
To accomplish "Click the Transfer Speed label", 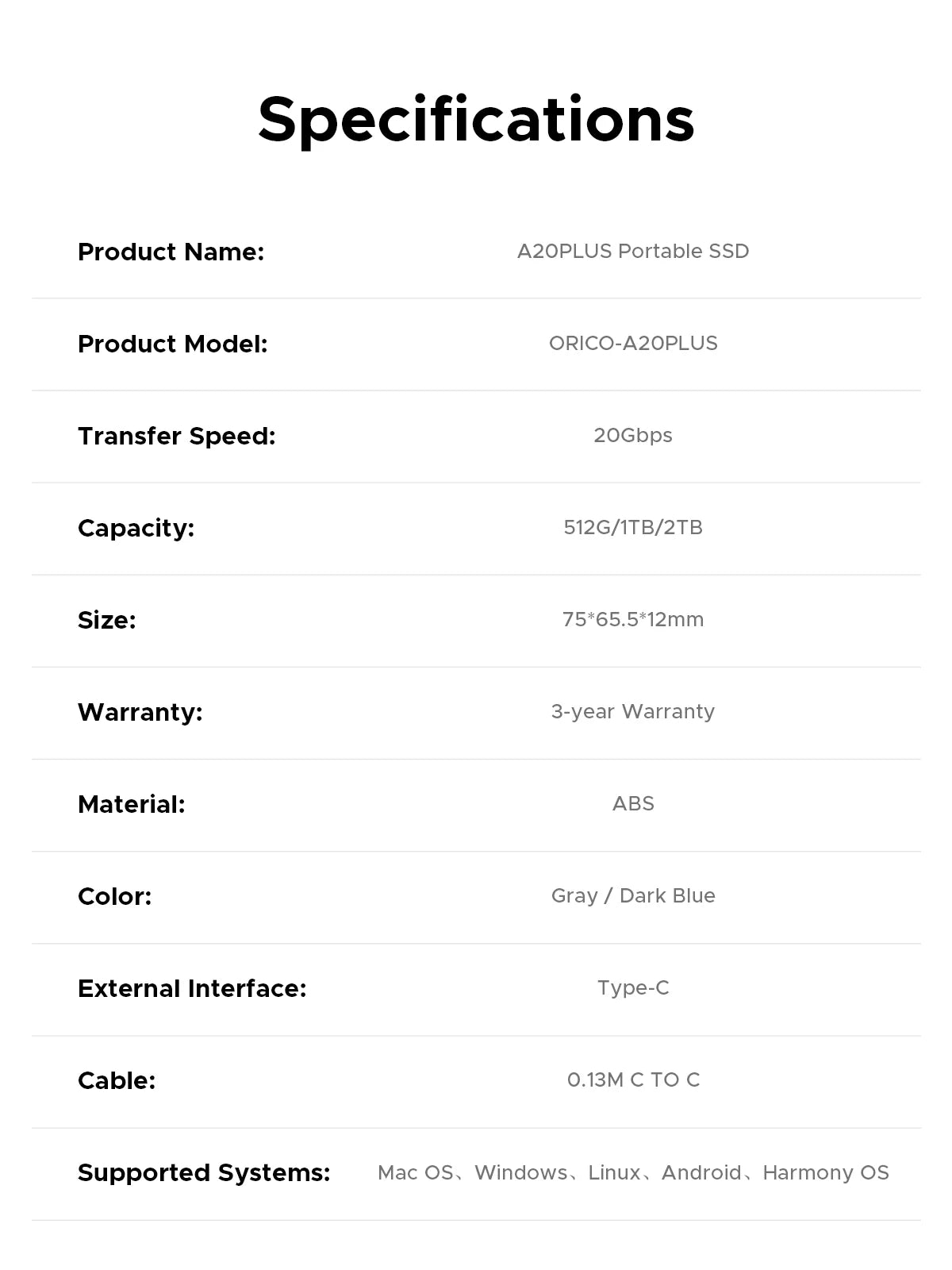I will 176,436.
